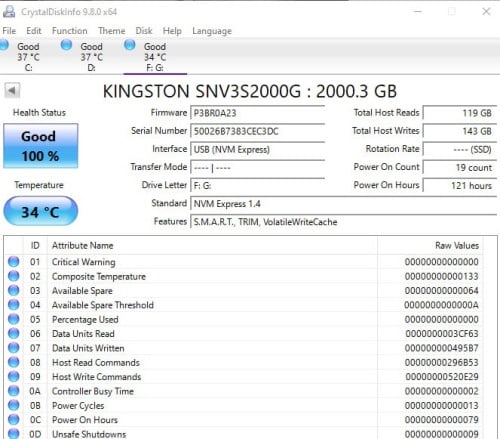Click Power On Count value 19 count
The height and width of the screenshot is (439, 500).
(x=460, y=167)
